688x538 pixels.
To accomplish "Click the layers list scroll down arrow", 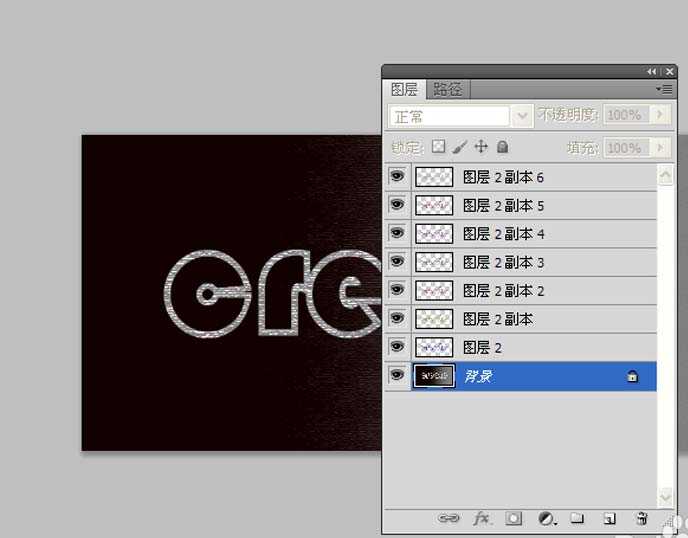I will pyautogui.click(x=666, y=496).
